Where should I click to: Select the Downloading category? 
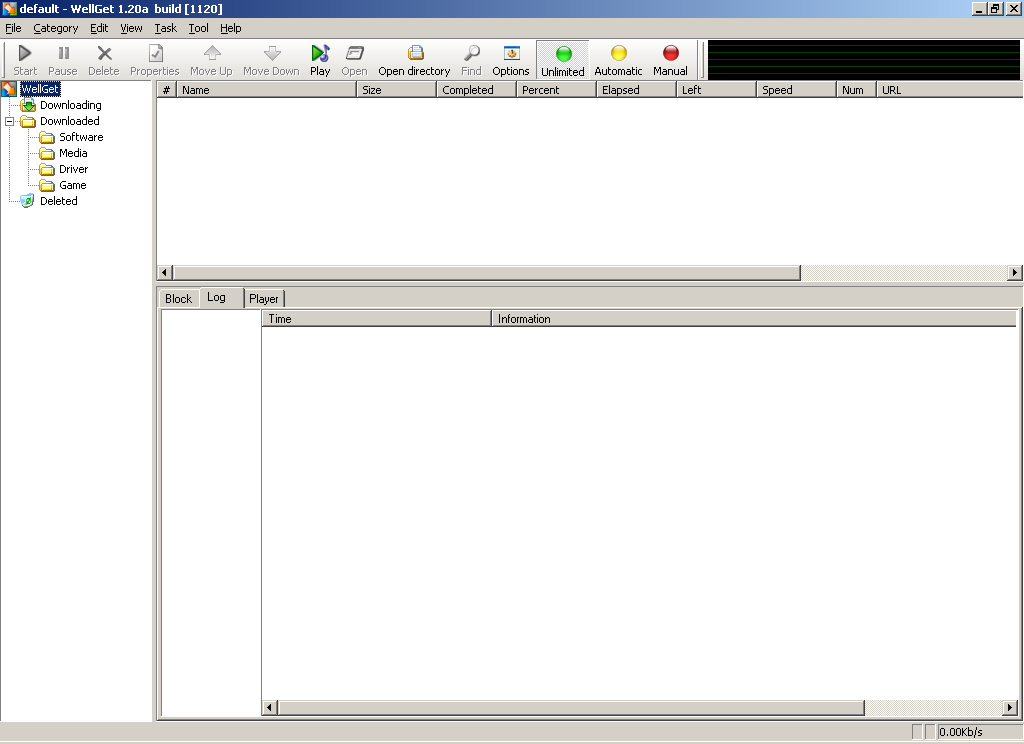(71, 105)
